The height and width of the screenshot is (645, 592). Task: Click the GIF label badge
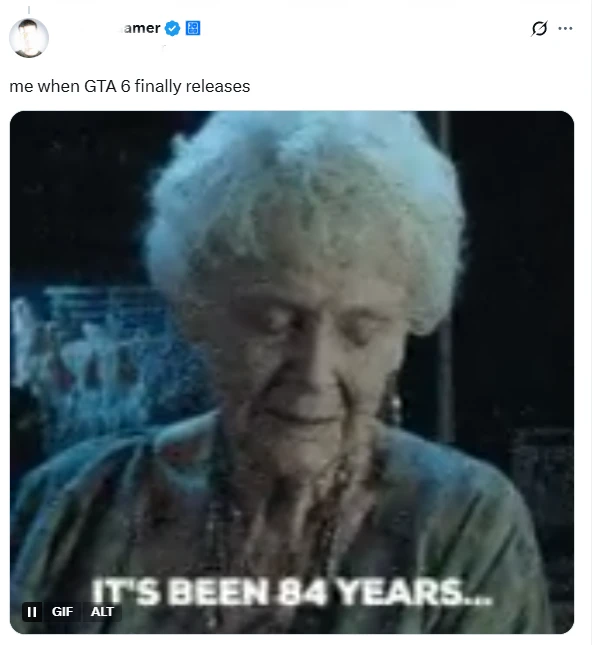click(63, 612)
